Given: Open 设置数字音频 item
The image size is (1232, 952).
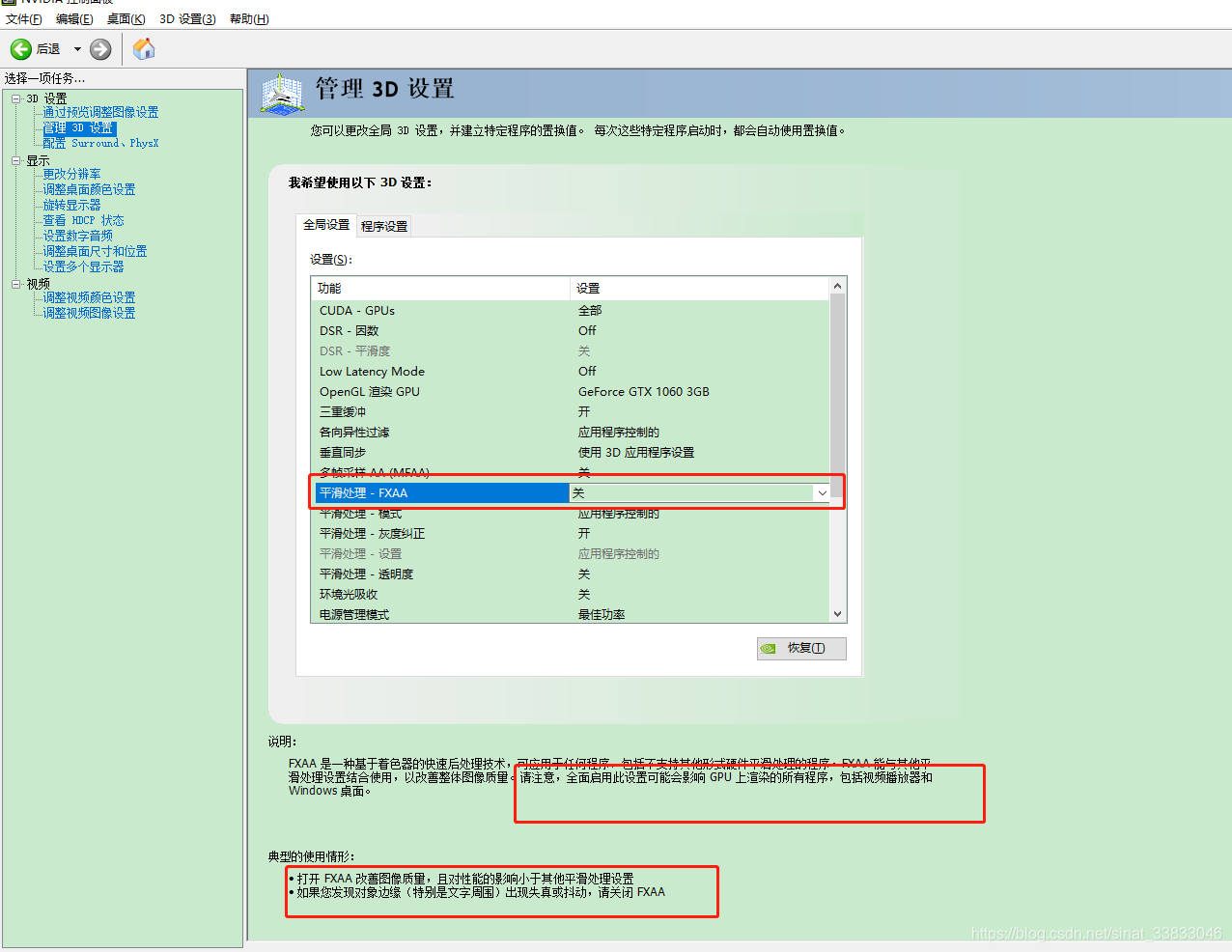Looking at the screenshot, I should point(77,236).
